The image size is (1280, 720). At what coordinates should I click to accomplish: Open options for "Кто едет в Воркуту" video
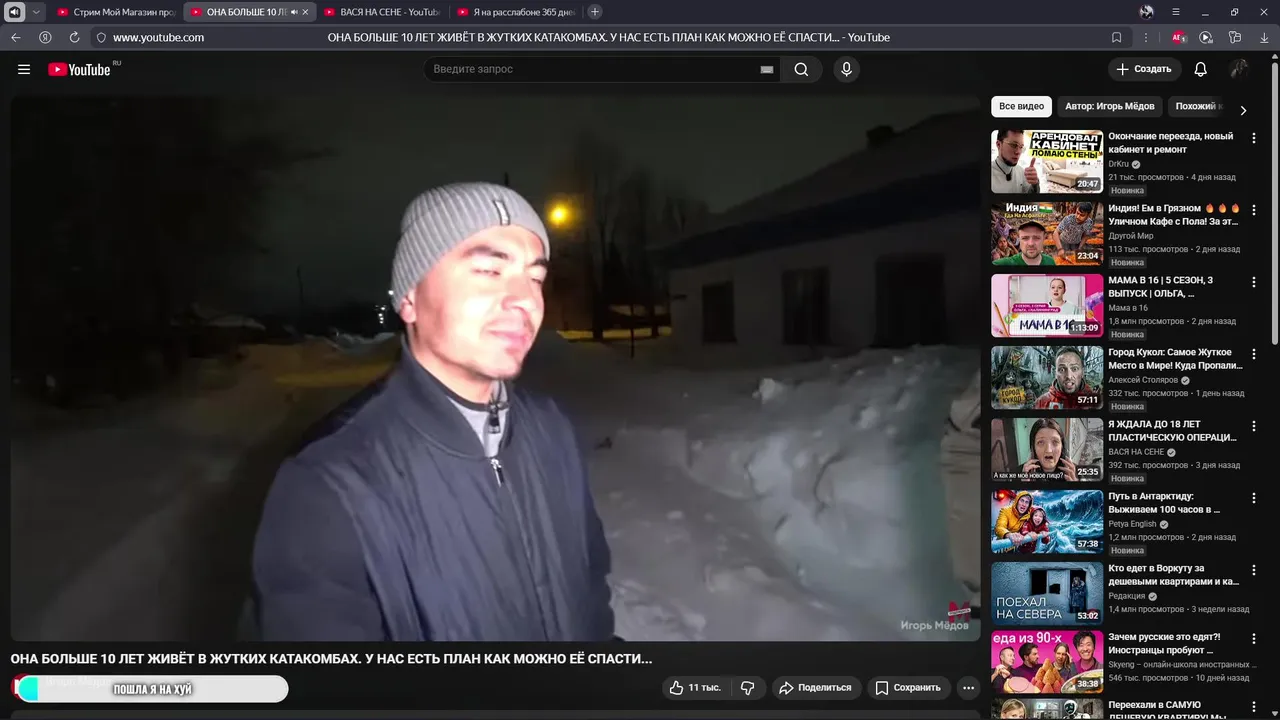coord(1254,570)
